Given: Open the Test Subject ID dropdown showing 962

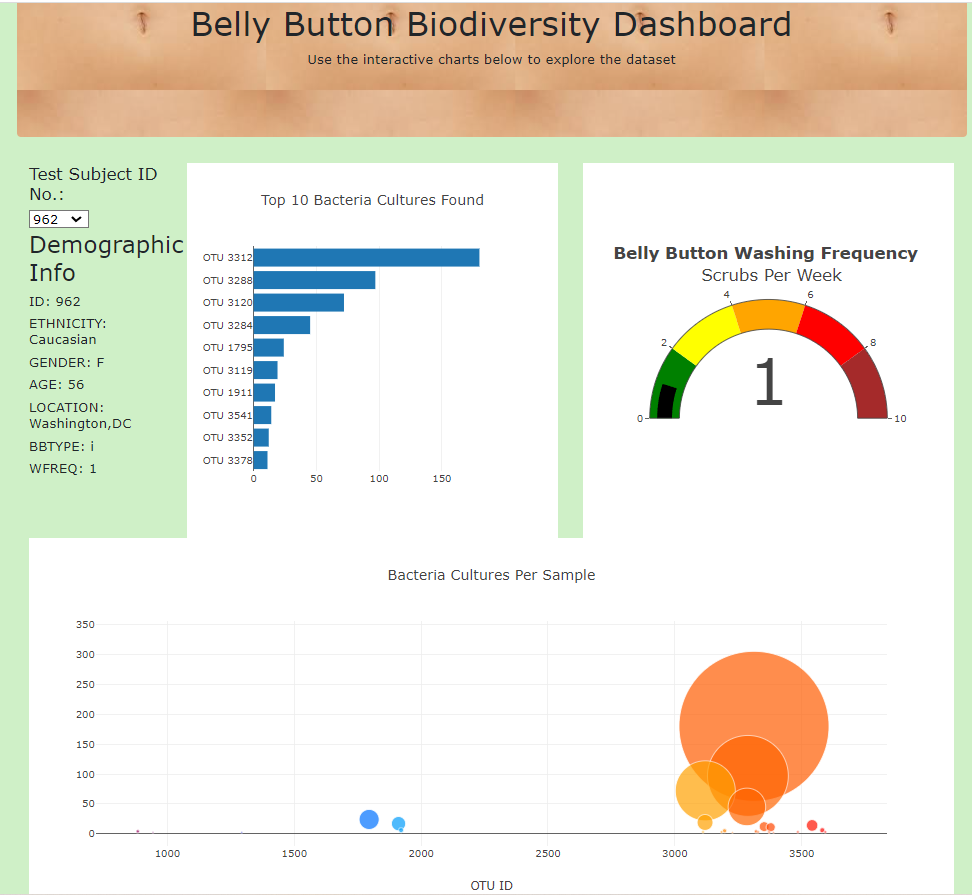Looking at the screenshot, I should tap(59, 219).
